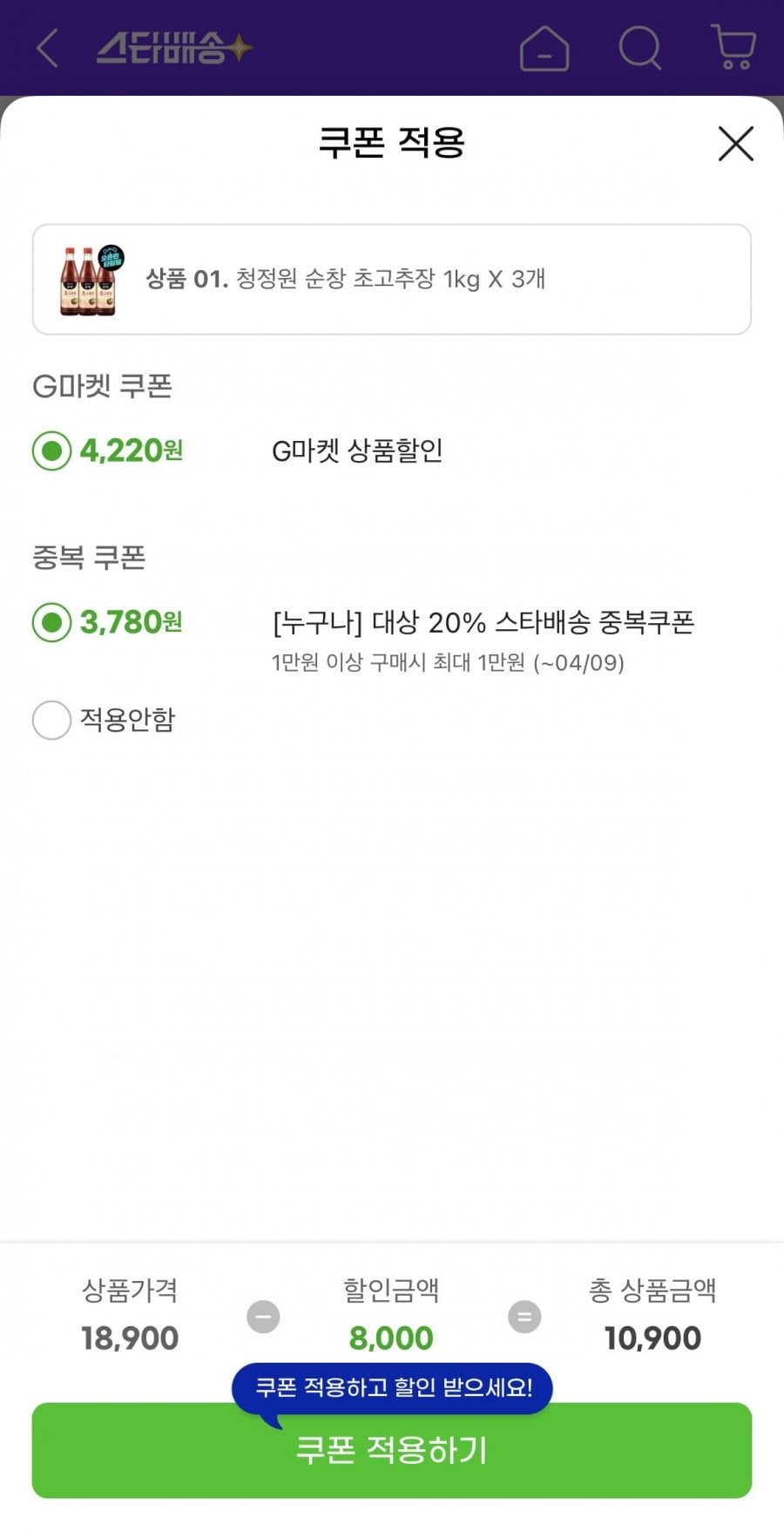The width and height of the screenshot is (784, 1531).
Task: Tap the 8,000 할인금액 value
Action: point(391,1338)
